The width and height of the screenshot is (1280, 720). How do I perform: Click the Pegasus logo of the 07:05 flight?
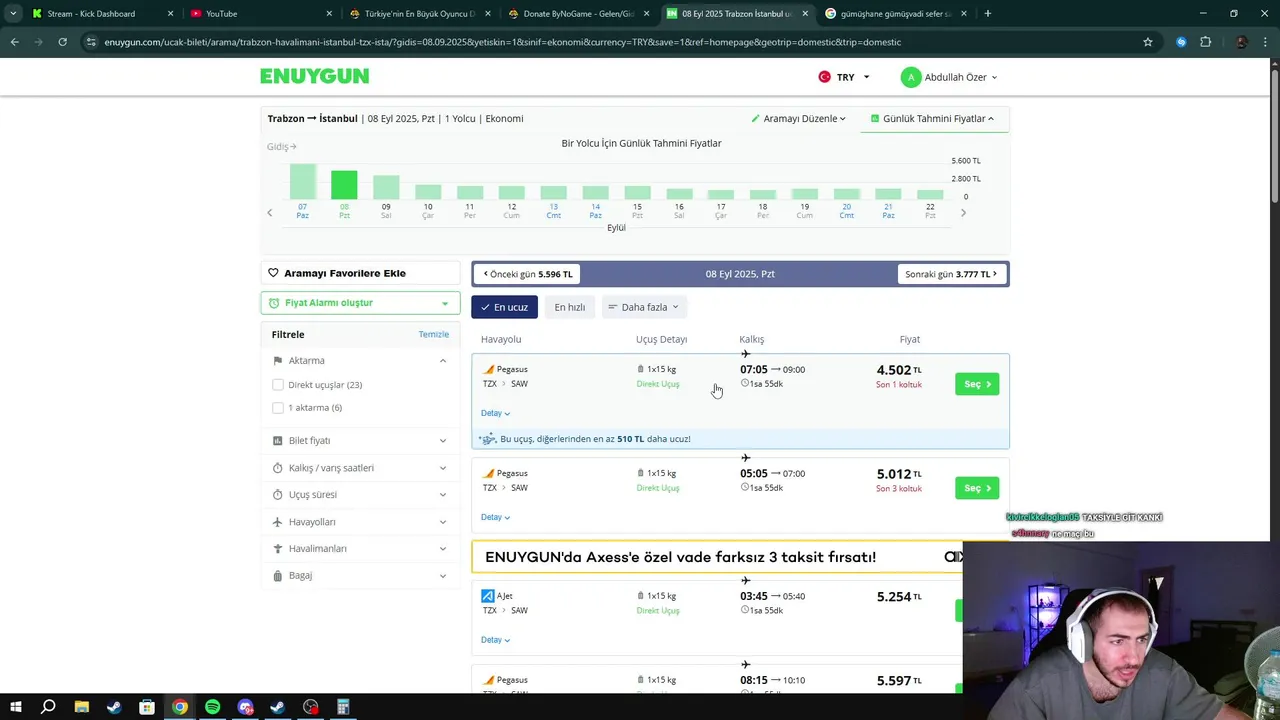click(x=489, y=369)
